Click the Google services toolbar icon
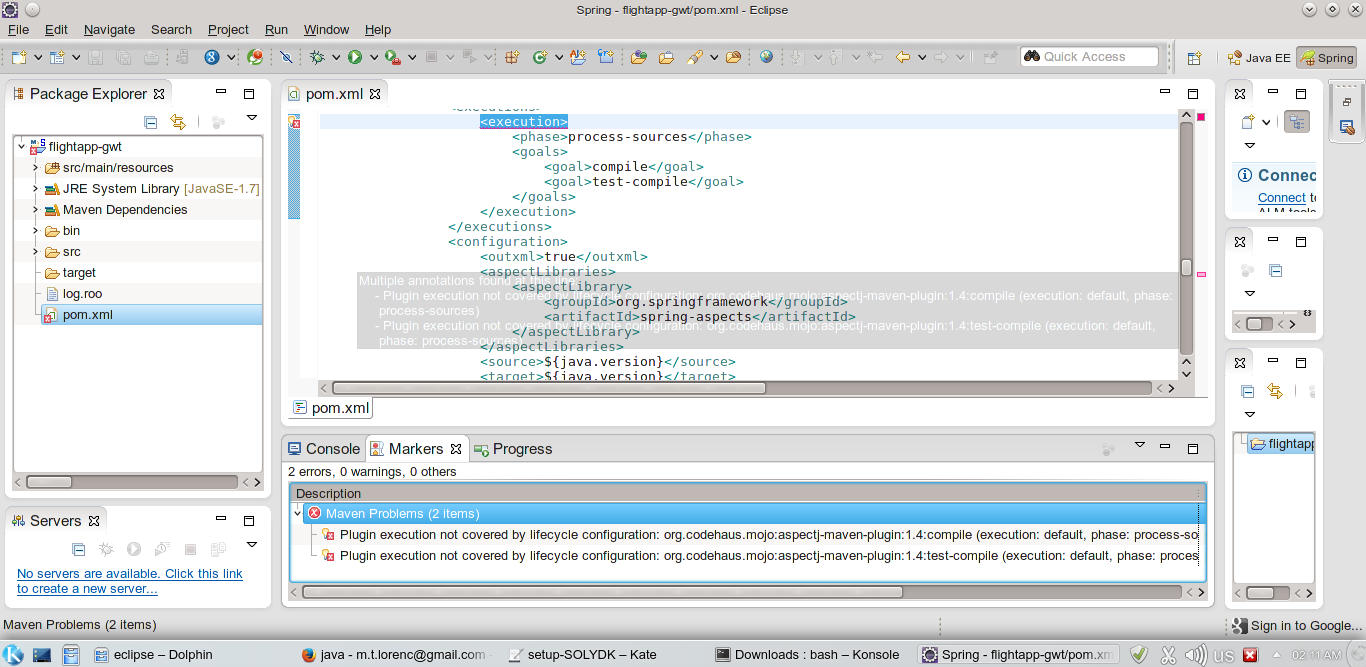The height and width of the screenshot is (667, 1366). click(x=212, y=57)
